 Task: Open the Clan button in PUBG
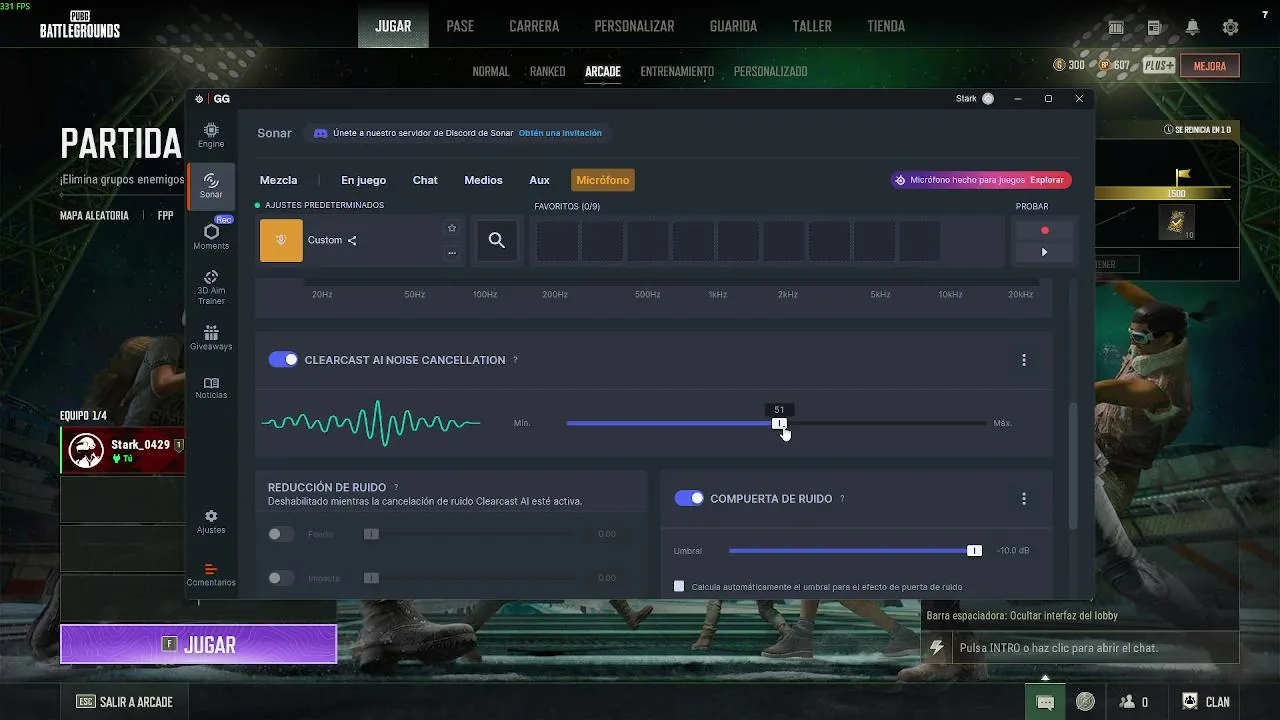(x=1206, y=702)
